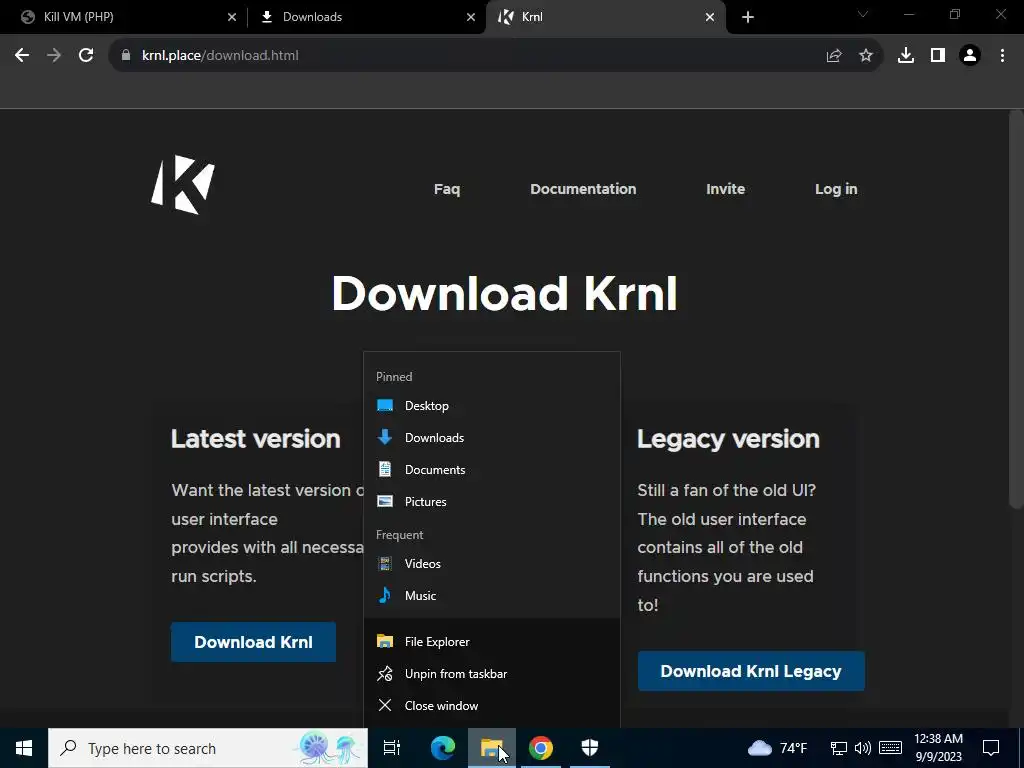
Task: Click the taskbar search box
Action: [x=208, y=748]
